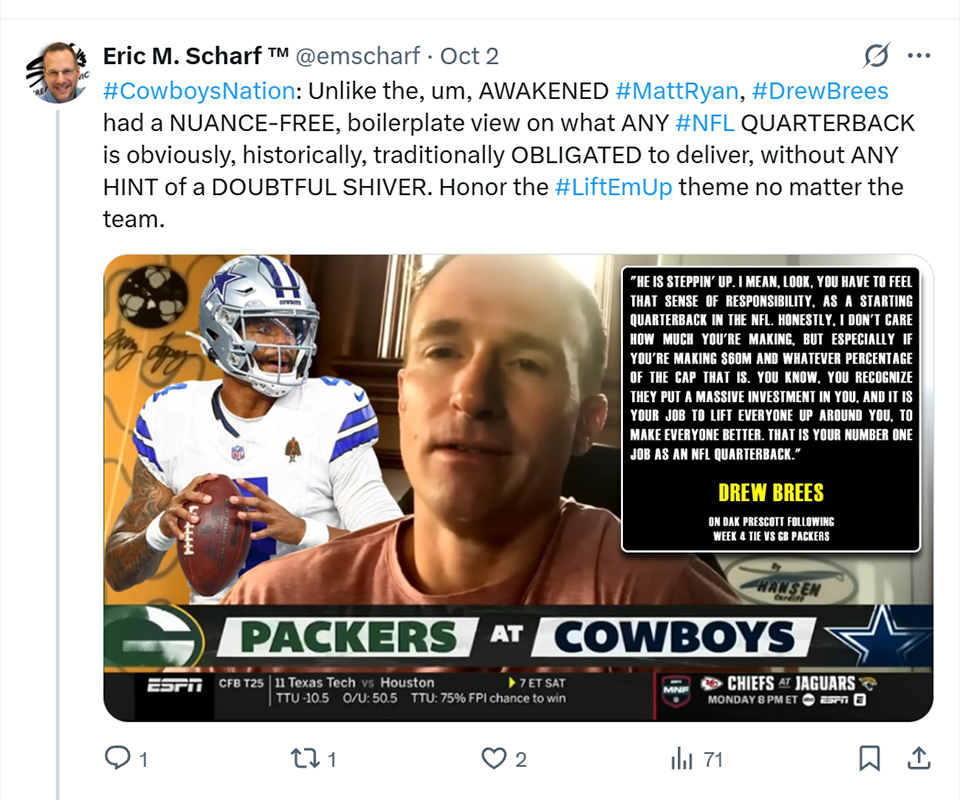View tweet analytics bar chart icon
The image size is (960, 800).
point(682,759)
